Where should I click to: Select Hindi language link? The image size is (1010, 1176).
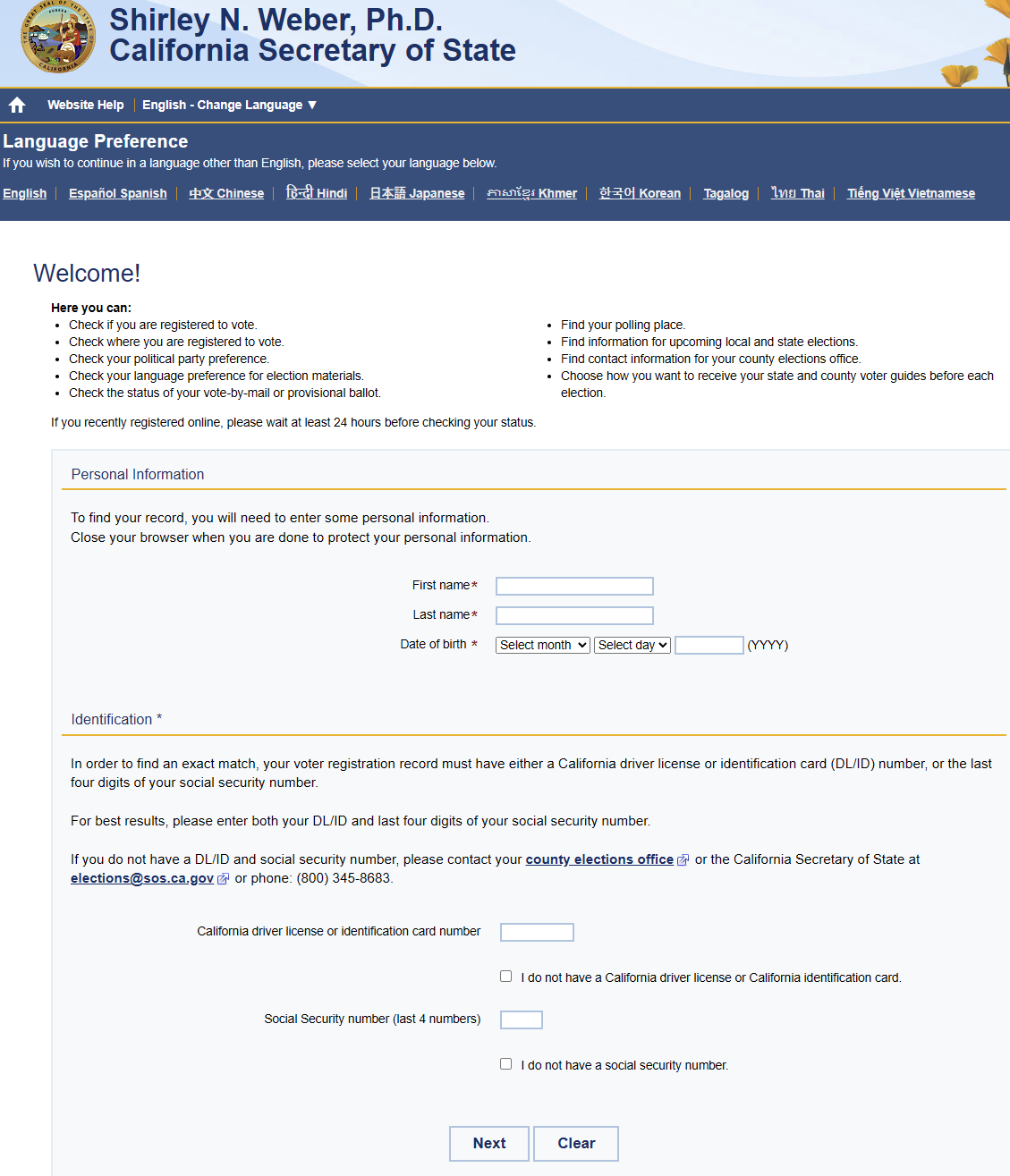click(x=317, y=193)
